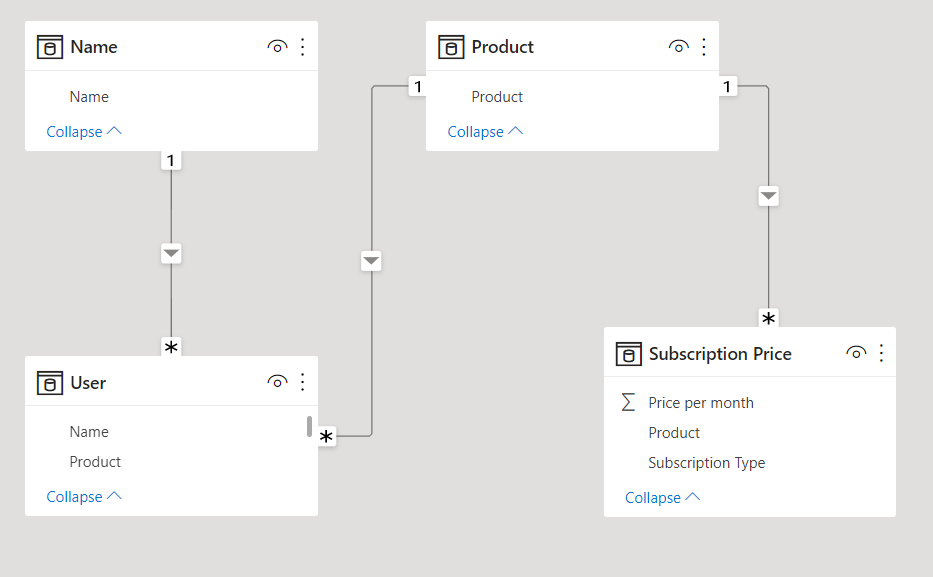The image size is (933, 577).
Task: Click the asterisk marker right of User table
Action: pos(327,437)
